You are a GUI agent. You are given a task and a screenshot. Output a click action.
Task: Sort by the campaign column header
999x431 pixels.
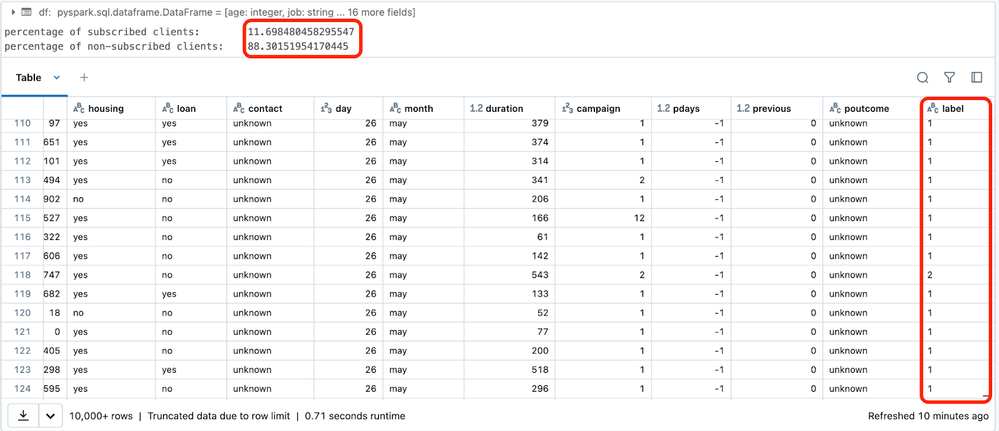(599, 108)
